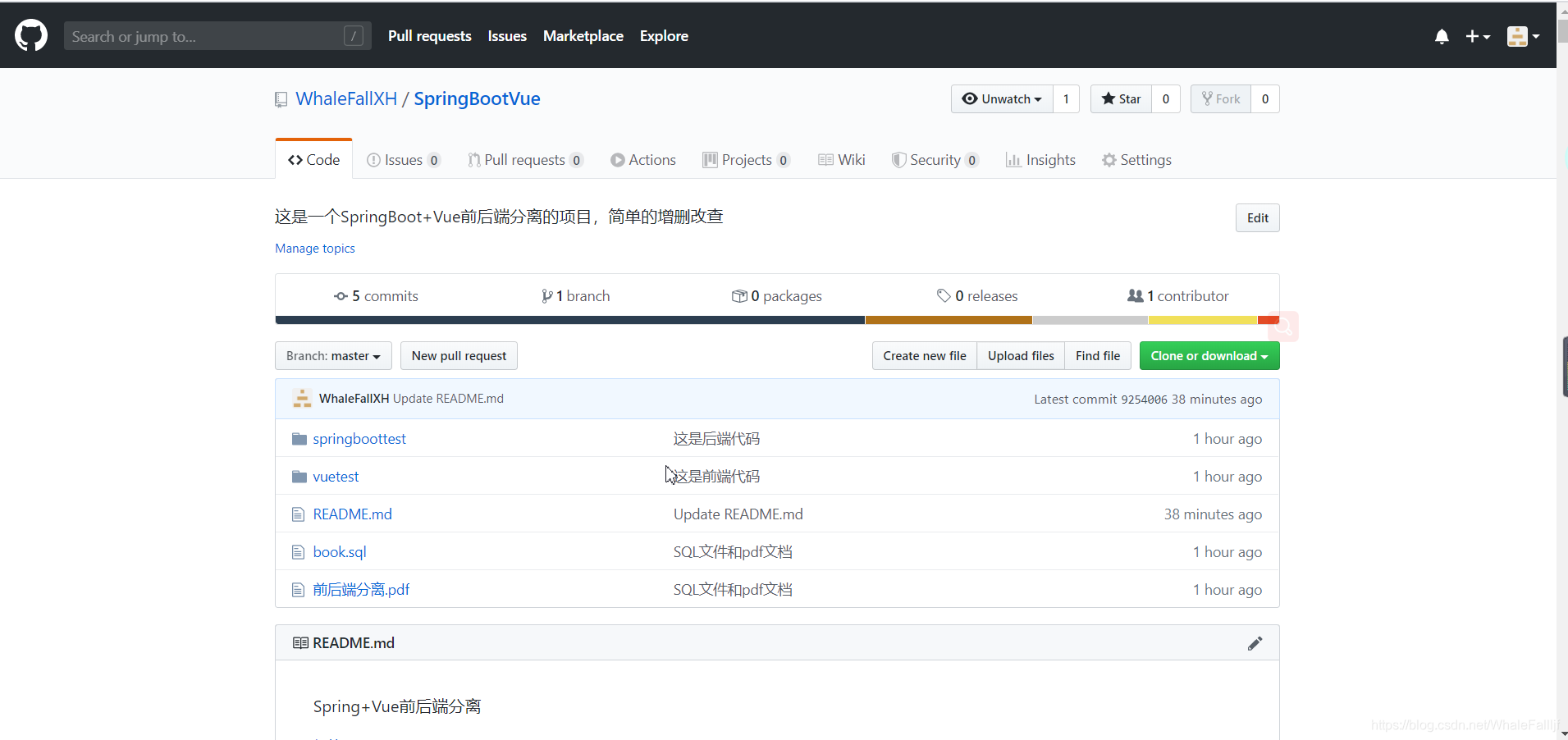Switch to the repository Issues tab

point(403,160)
